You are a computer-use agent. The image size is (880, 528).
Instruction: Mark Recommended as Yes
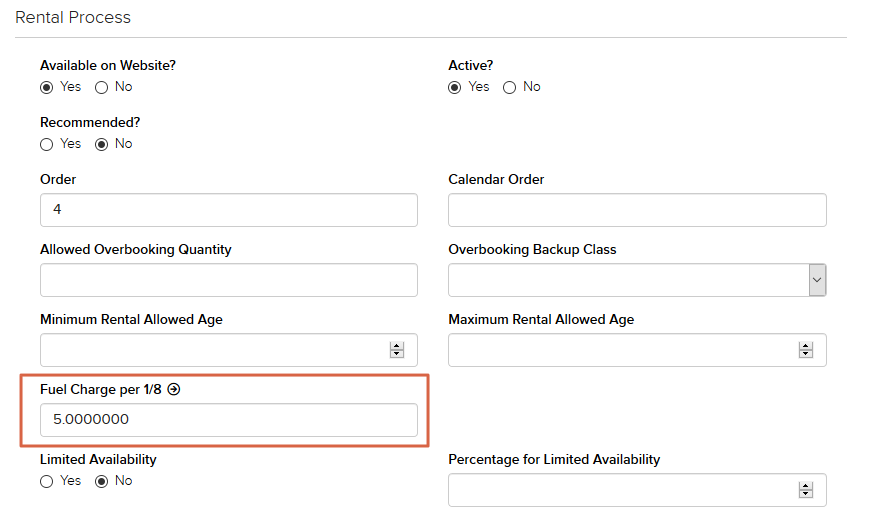47,144
